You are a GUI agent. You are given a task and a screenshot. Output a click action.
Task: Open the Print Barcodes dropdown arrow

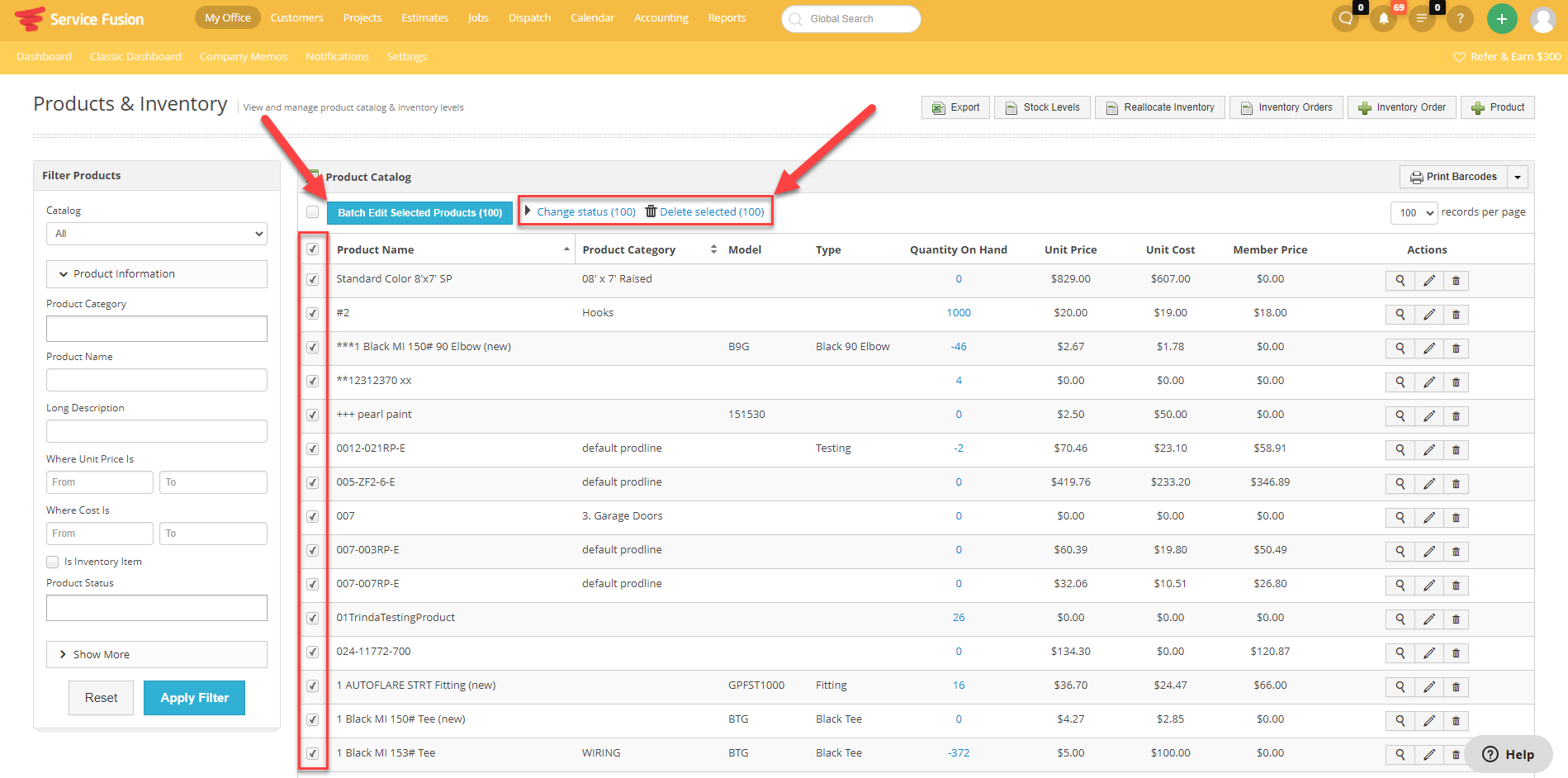click(x=1517, y=177)
